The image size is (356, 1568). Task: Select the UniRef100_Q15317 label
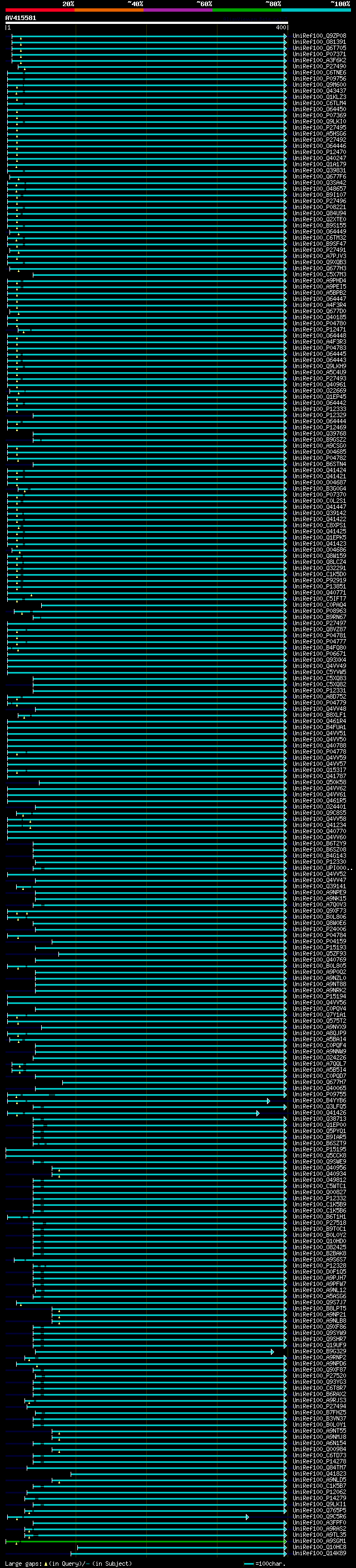click(319, 770)
